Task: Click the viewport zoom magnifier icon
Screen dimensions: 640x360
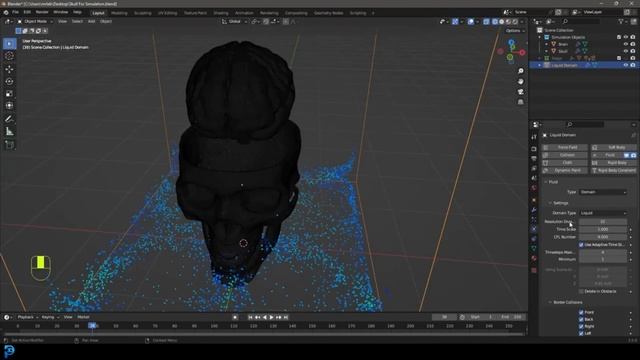Action: point(521,71)
